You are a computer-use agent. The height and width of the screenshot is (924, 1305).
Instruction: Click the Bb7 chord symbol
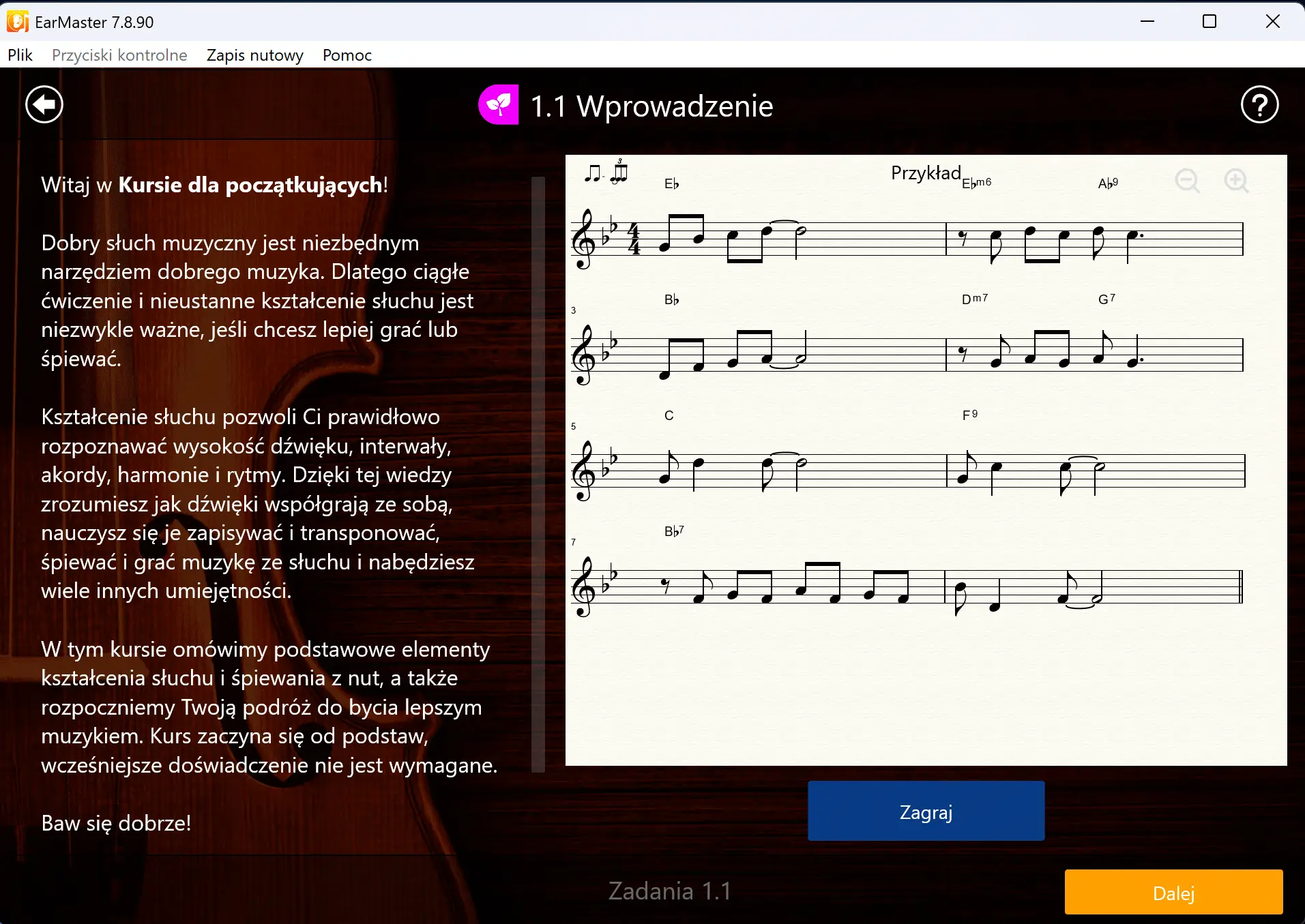click(674, 531)
